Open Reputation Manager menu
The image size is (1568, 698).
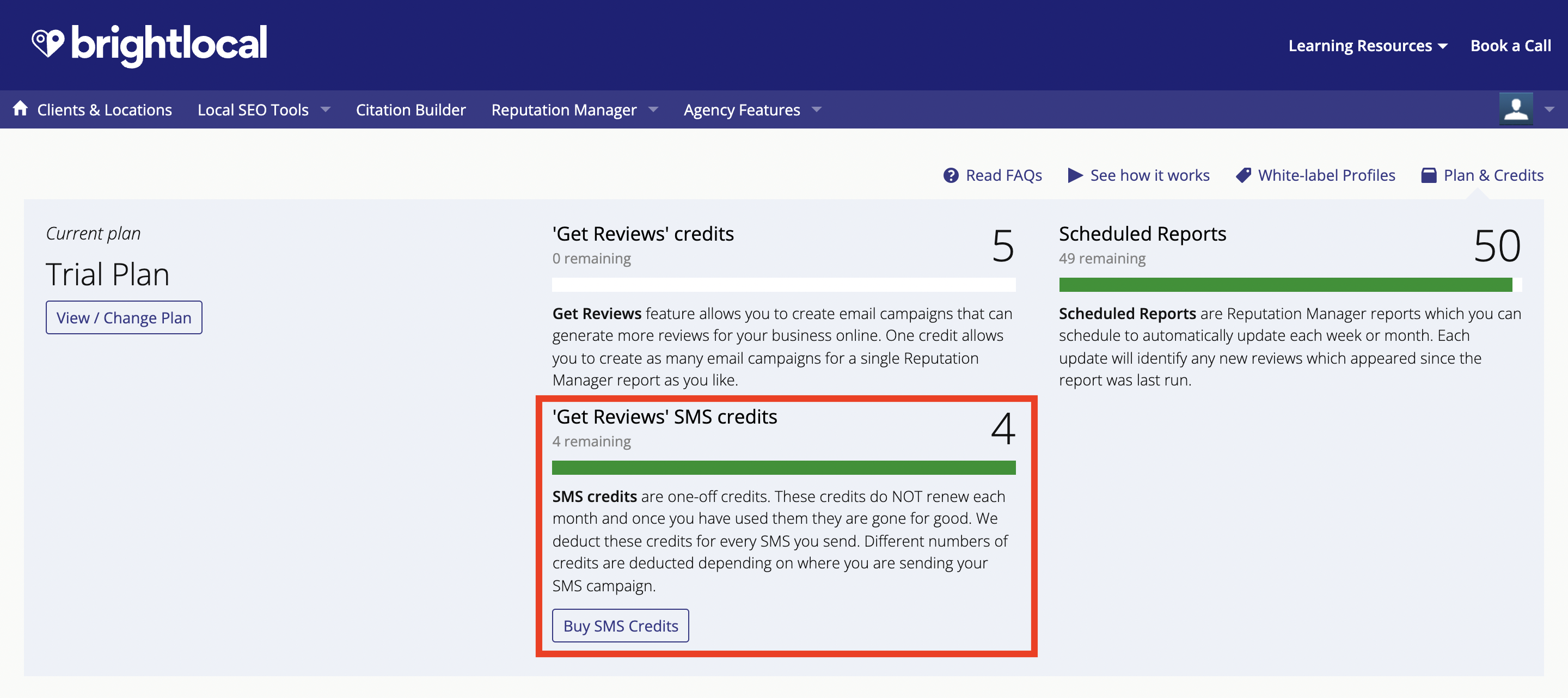(563, 110)
